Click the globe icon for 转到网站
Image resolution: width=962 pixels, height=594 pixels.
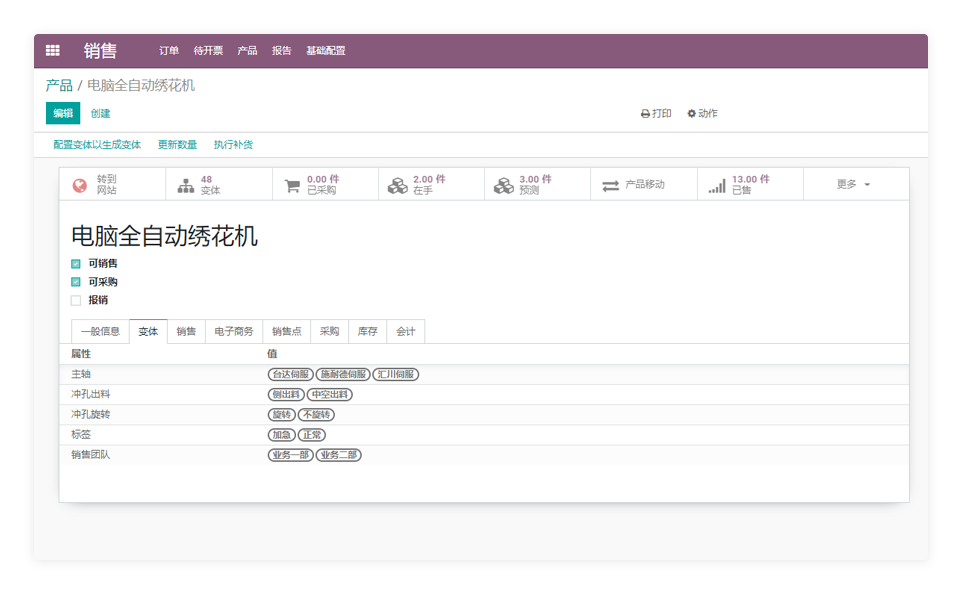(x=80, y=185)
